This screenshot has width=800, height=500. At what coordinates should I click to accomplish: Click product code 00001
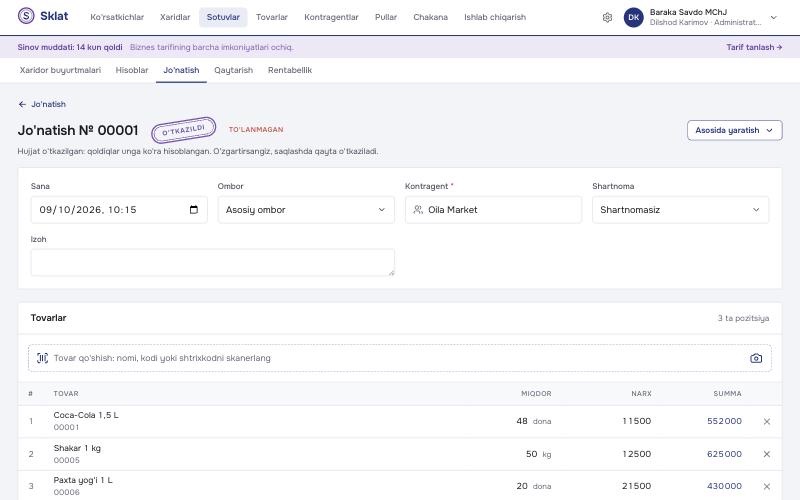66,427
